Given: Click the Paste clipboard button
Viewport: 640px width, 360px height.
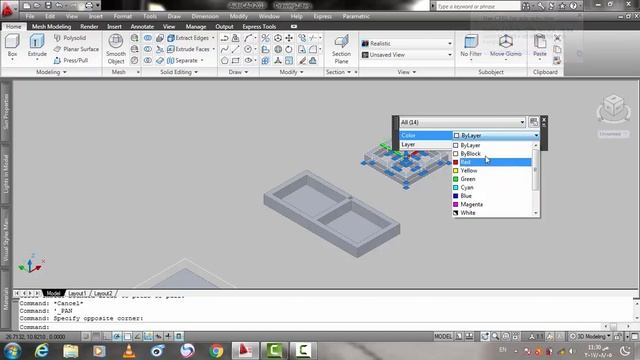Looking at the screenshot, I should click(540, 46).
